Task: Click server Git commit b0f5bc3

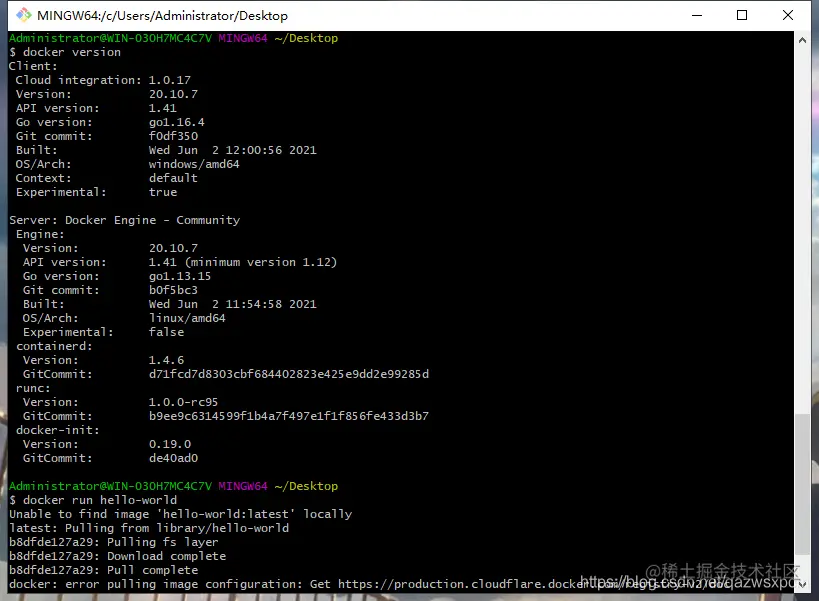Action: pyautogui.click(x=173, y=290)
